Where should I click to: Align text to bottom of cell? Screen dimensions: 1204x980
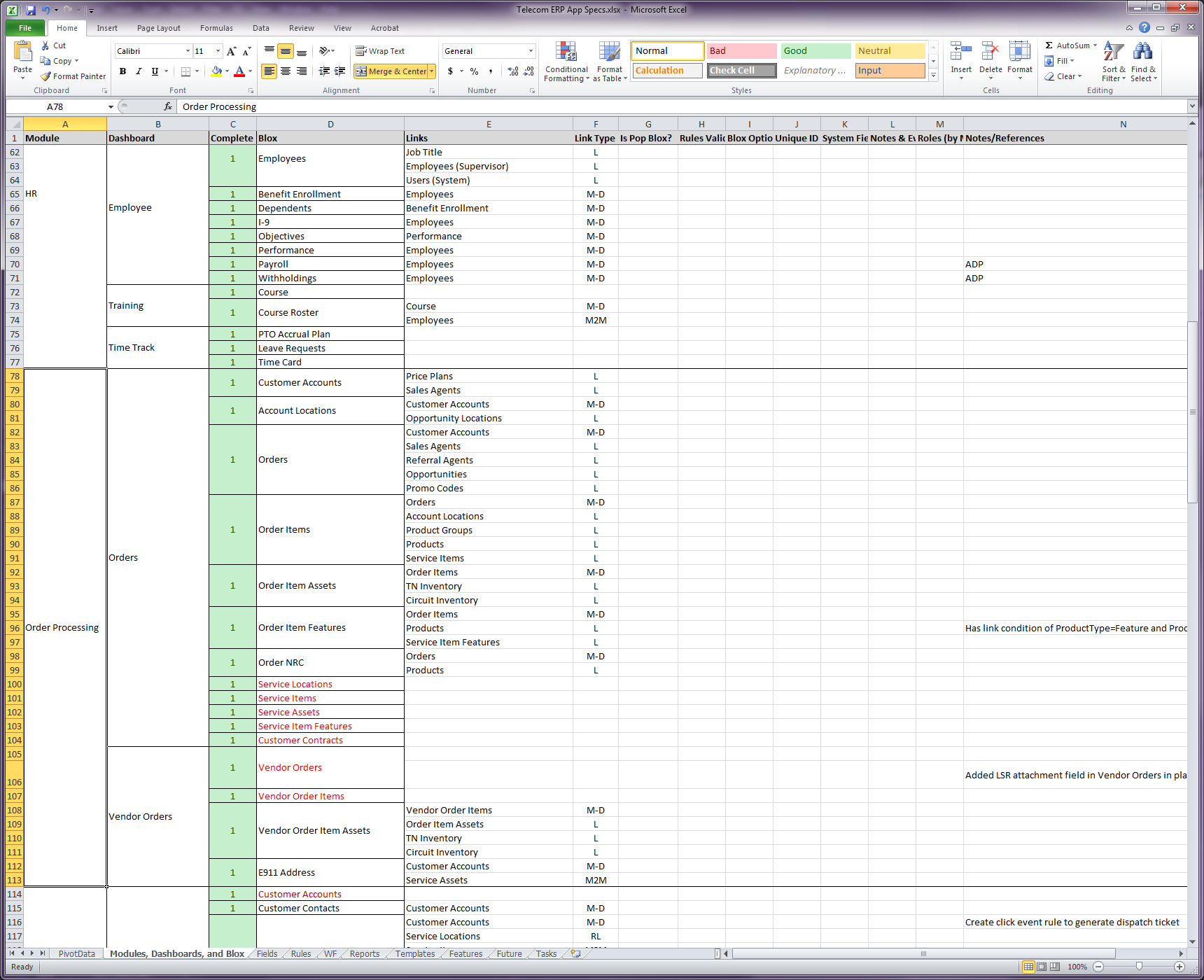(302, 51)
